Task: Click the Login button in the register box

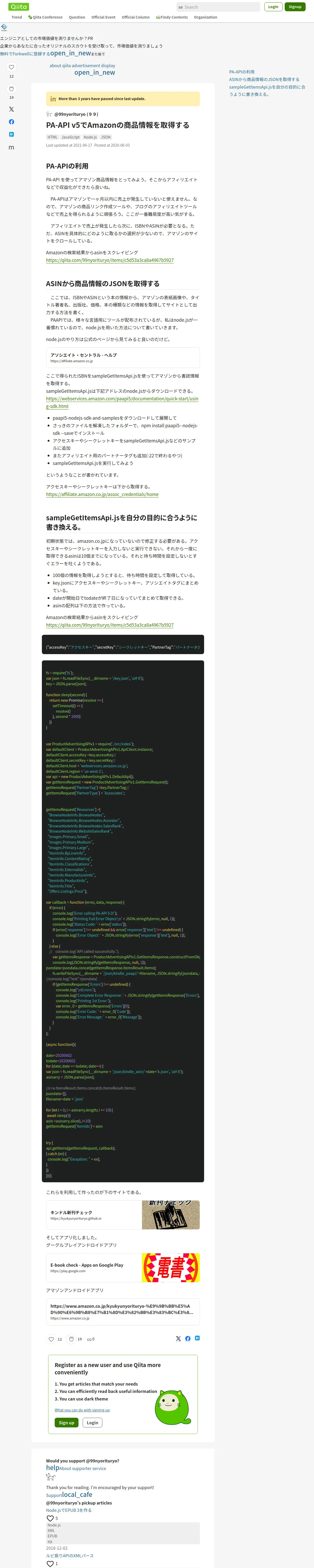Action: (x=92, y=1422)
